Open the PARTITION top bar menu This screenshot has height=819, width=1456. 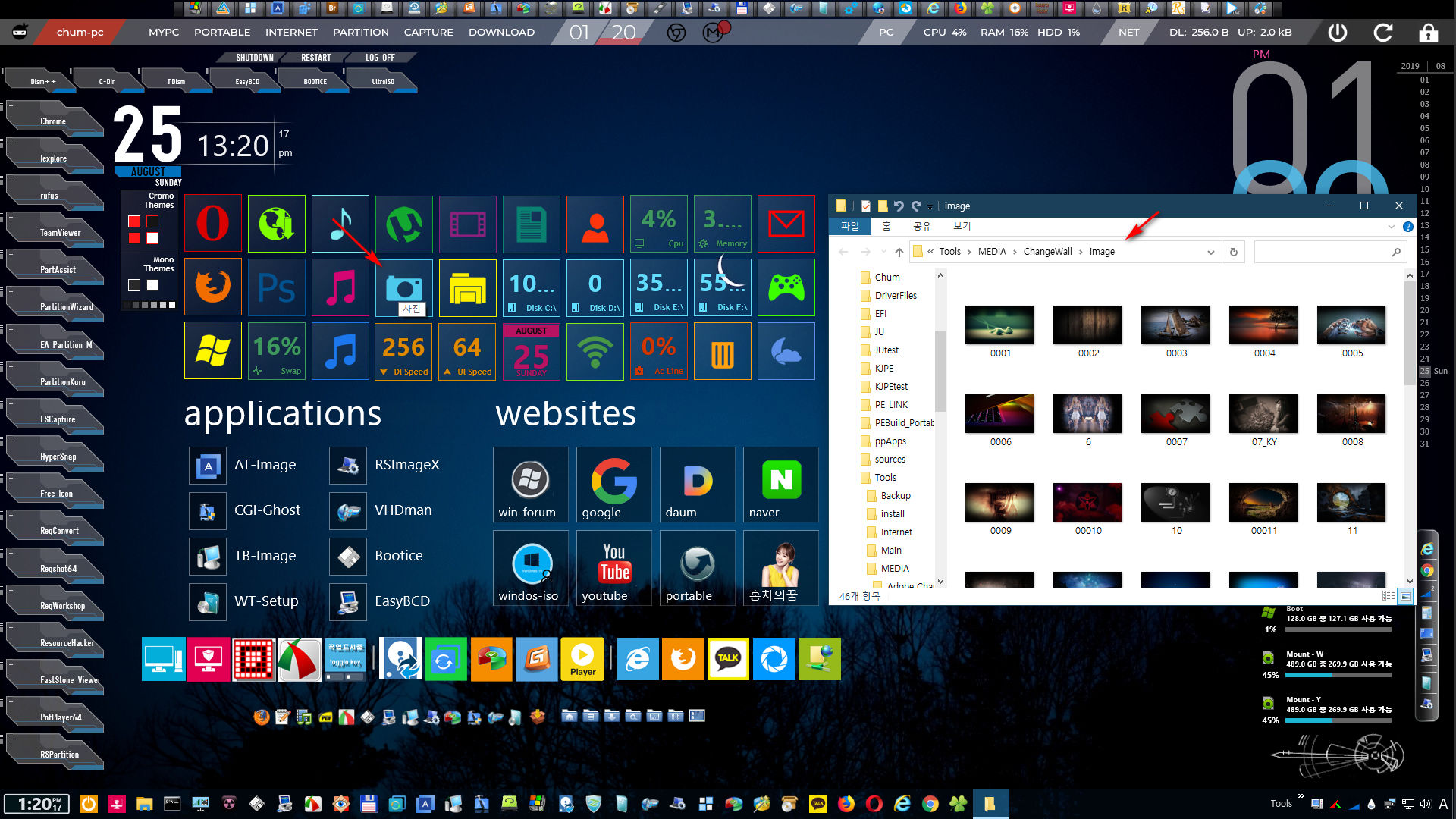(361, 32)
